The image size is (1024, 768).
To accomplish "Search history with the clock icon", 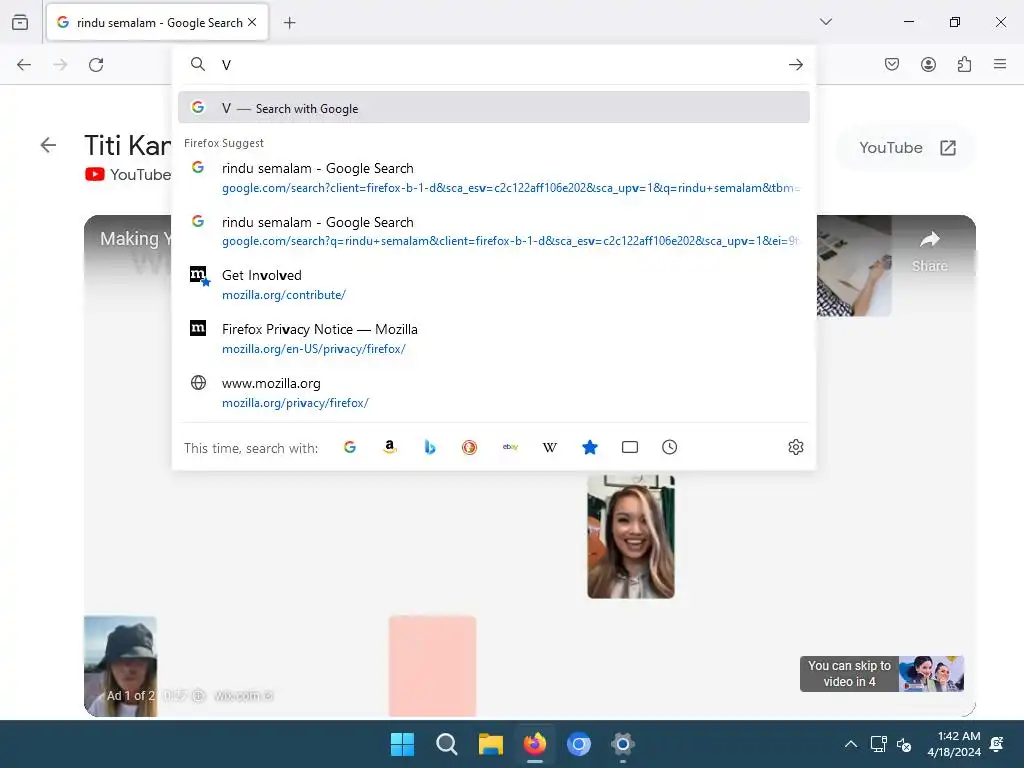I will pyautogui.click(x=669, y=447).
